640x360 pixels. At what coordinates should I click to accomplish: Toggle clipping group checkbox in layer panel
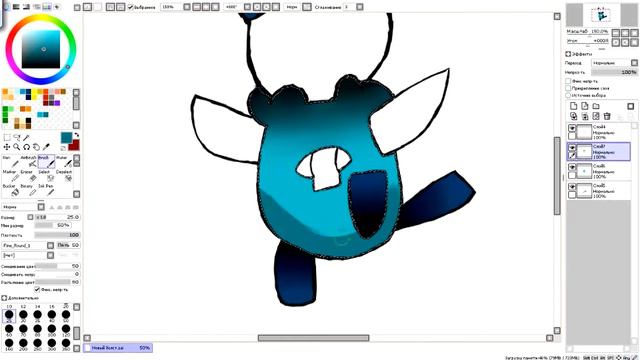pos(568,88)
